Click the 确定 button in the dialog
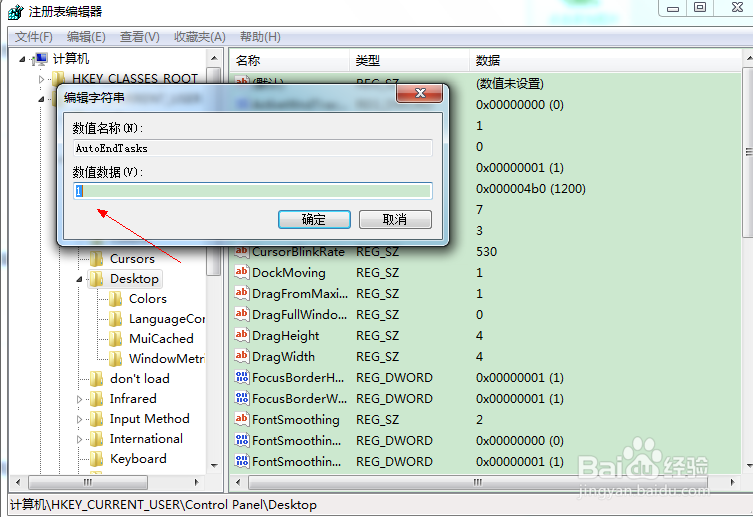Image resolution: width=753 pixels, height=517 pixels. point(314,219)
